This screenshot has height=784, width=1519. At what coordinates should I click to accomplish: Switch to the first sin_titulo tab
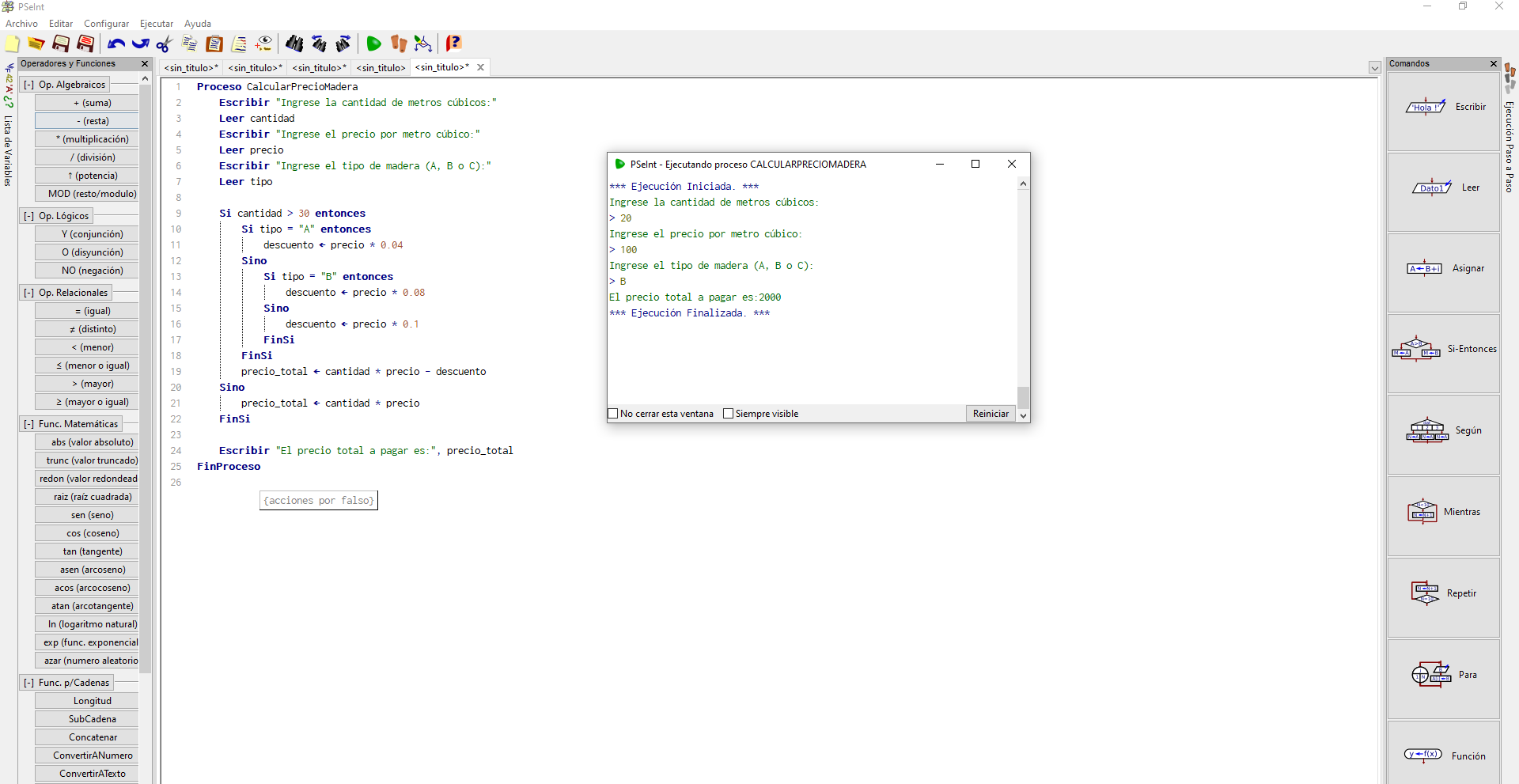pos(191,68)
